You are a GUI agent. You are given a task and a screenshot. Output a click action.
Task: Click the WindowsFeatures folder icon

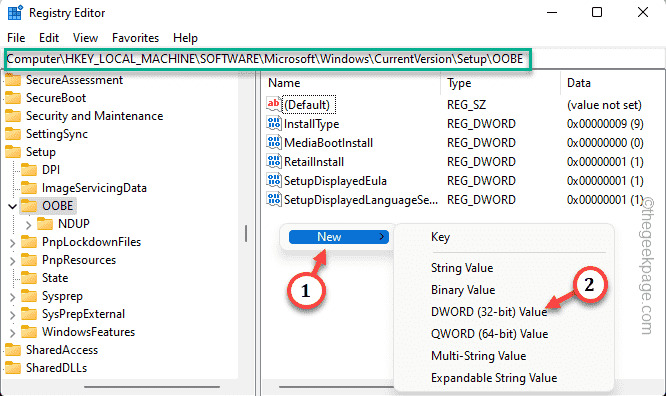tap(29, 331)
